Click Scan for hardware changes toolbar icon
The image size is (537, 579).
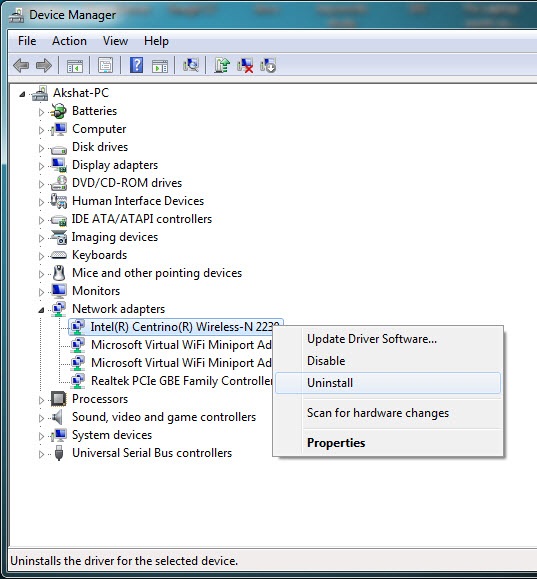coord(191,65)
